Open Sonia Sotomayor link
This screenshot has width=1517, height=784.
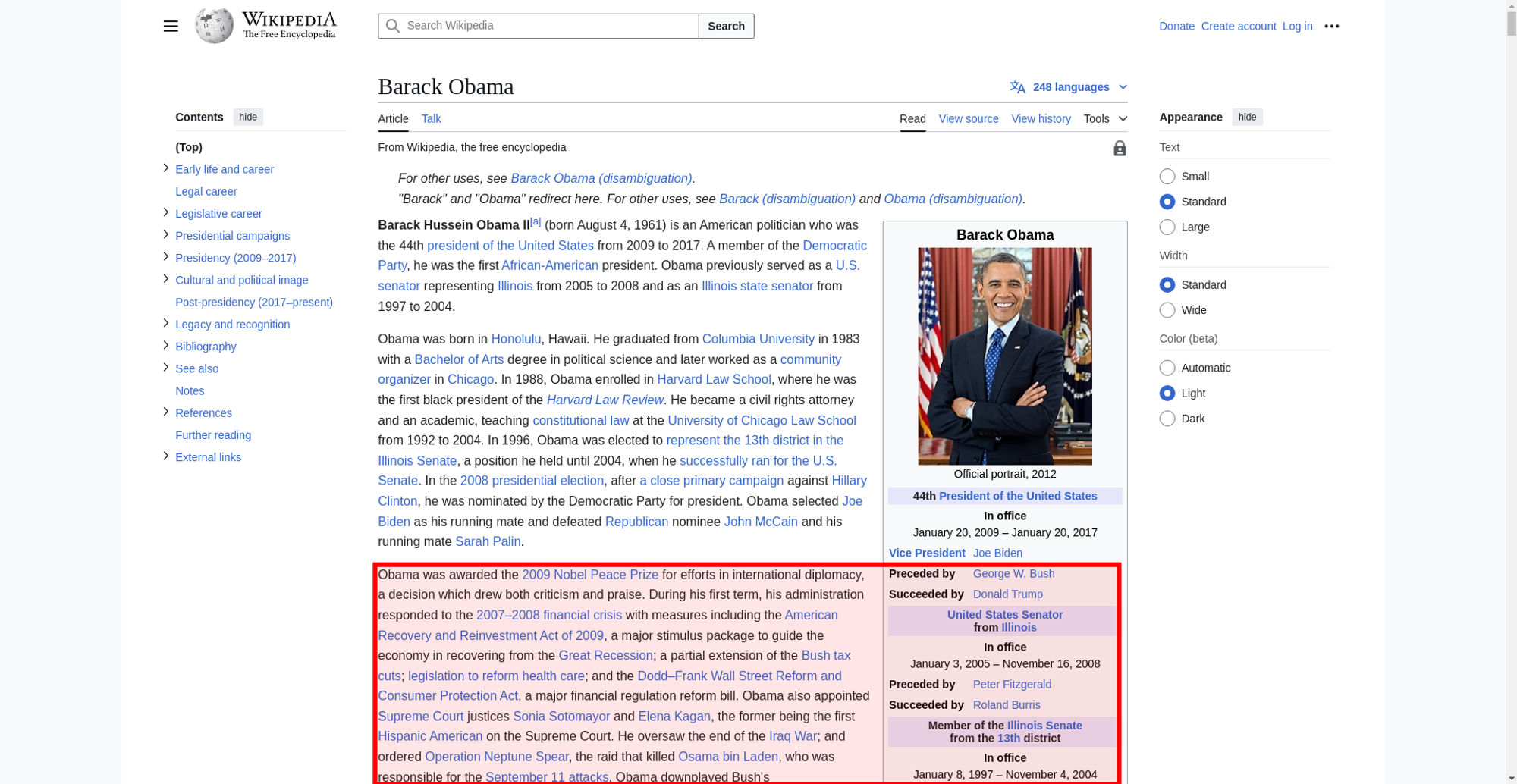click(561, 717)
